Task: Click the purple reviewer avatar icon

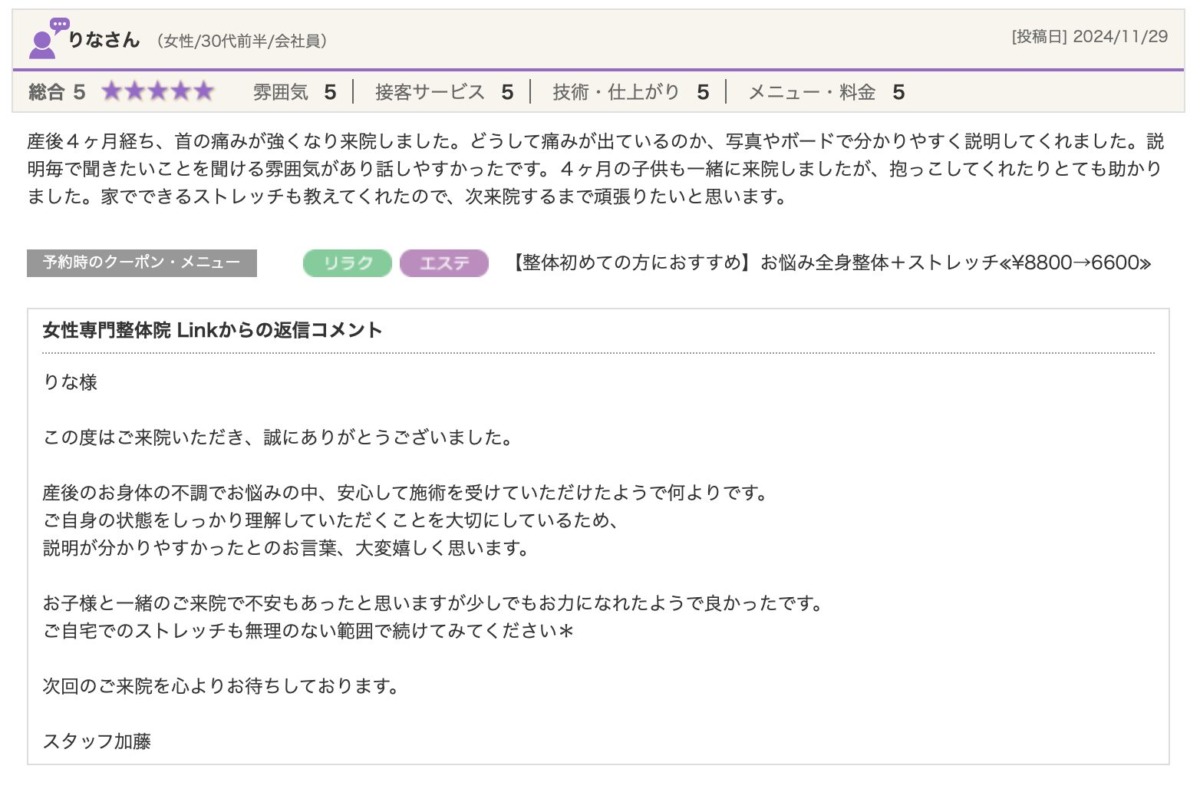Action: point(46,39)
